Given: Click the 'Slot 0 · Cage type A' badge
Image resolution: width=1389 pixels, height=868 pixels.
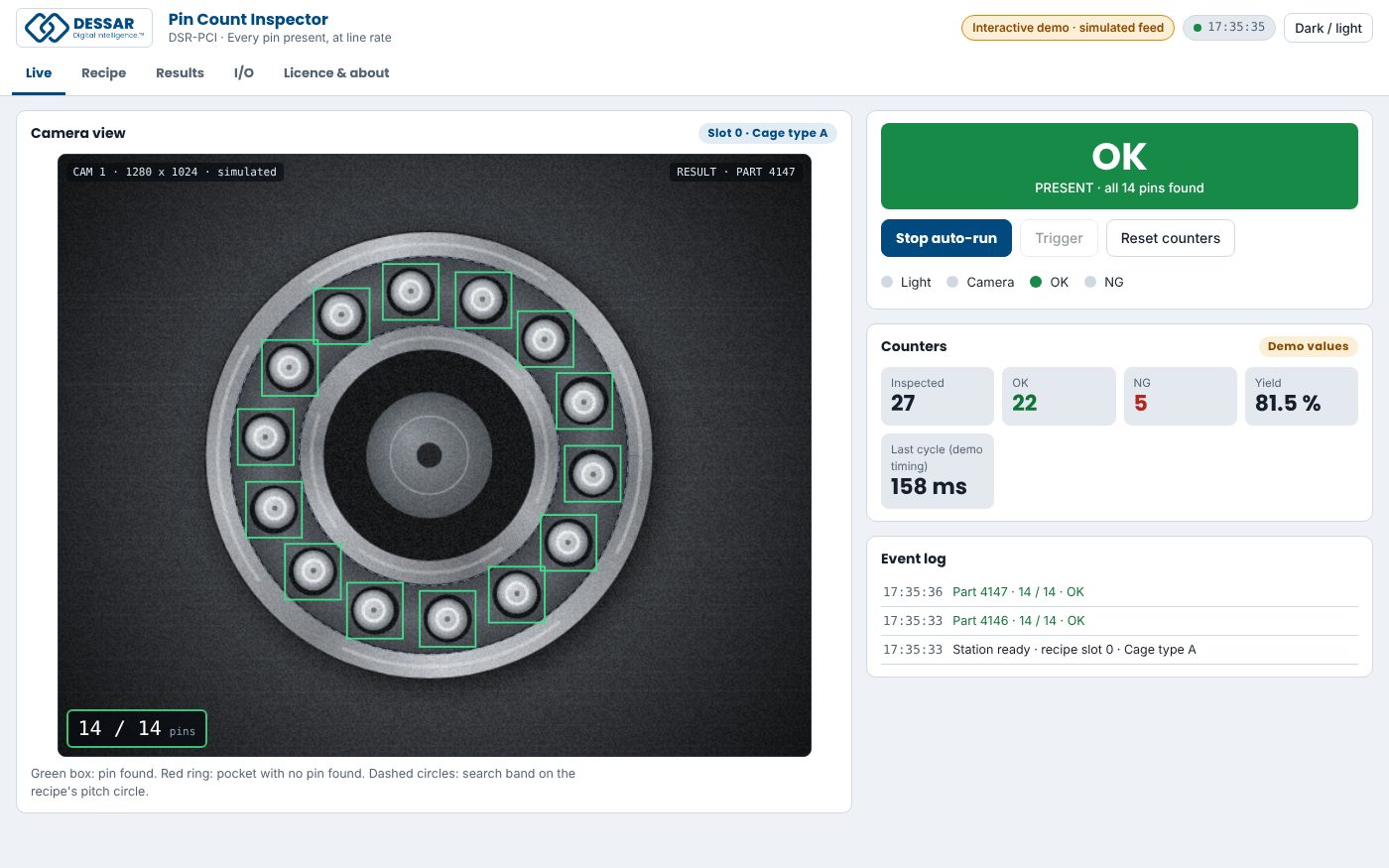Looking at the screenshot, I should click(x=768, y=133).
